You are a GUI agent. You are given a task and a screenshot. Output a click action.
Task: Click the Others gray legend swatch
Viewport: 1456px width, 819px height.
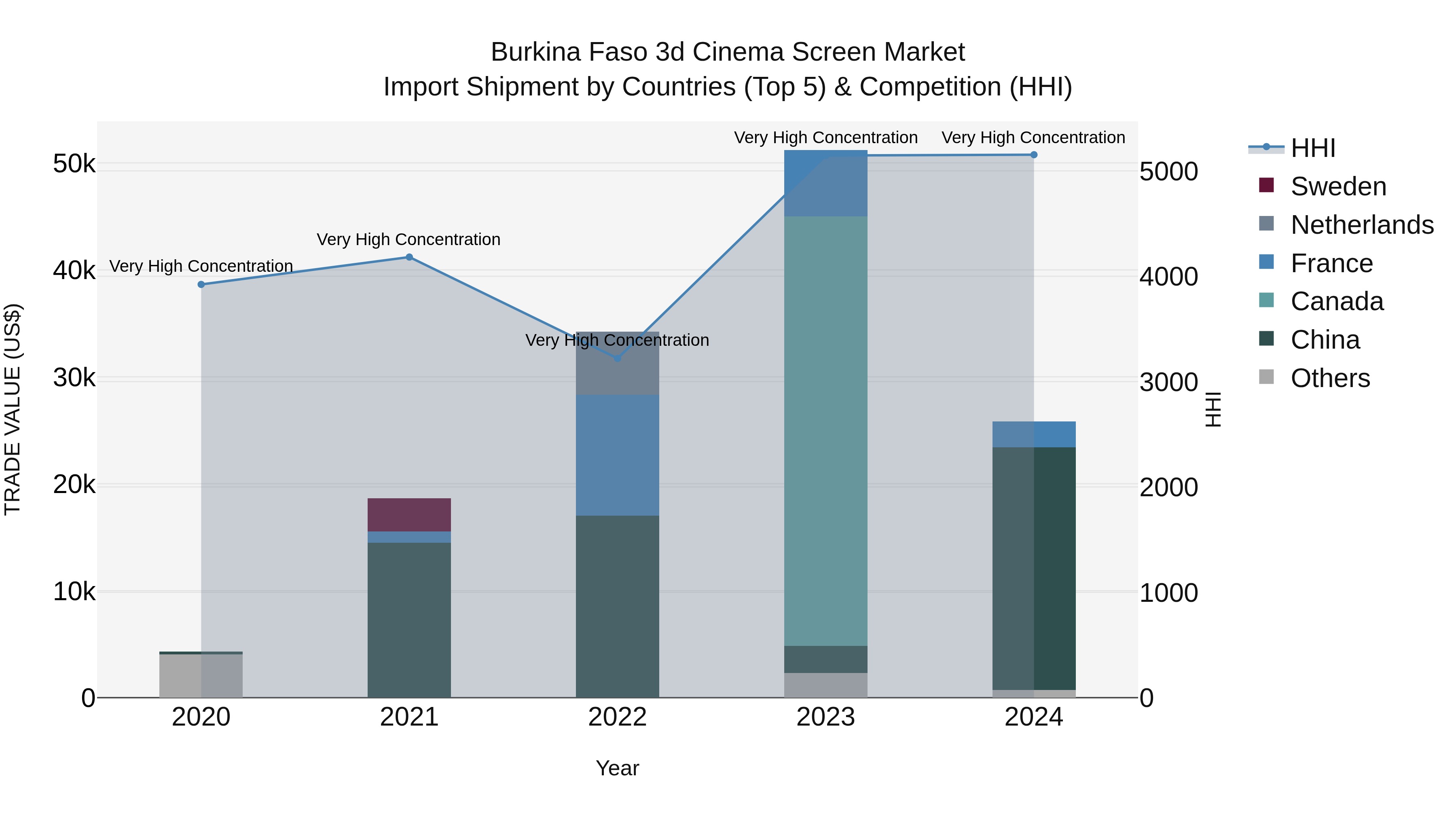point(1266,377)
